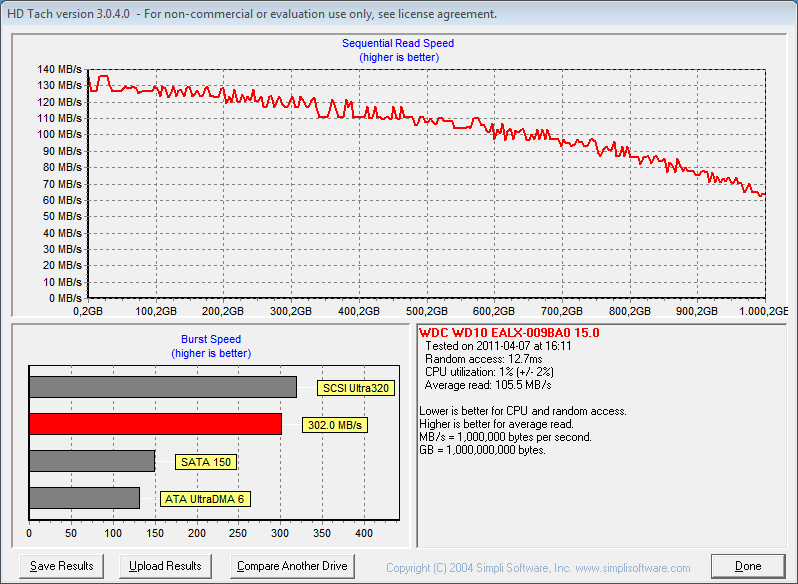The height and width of the screenshot is (584, 798).
Task: Click the SATA 150 gray bar
Action: (x=92, y=461)
